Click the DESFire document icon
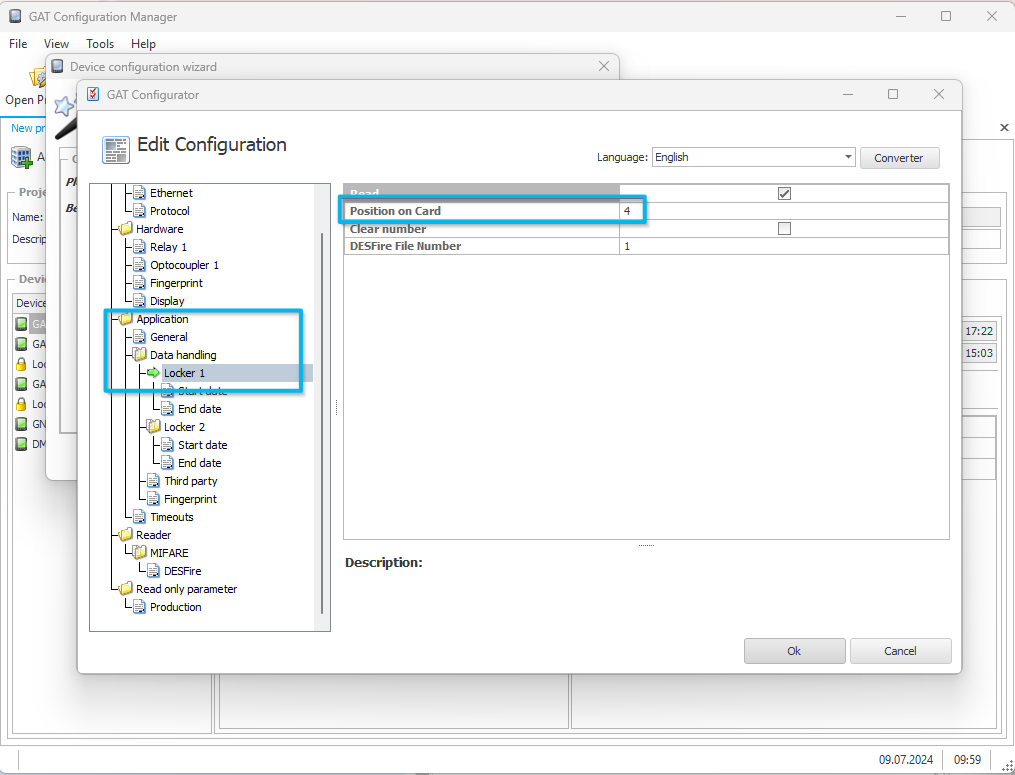 tap(153, 571)
